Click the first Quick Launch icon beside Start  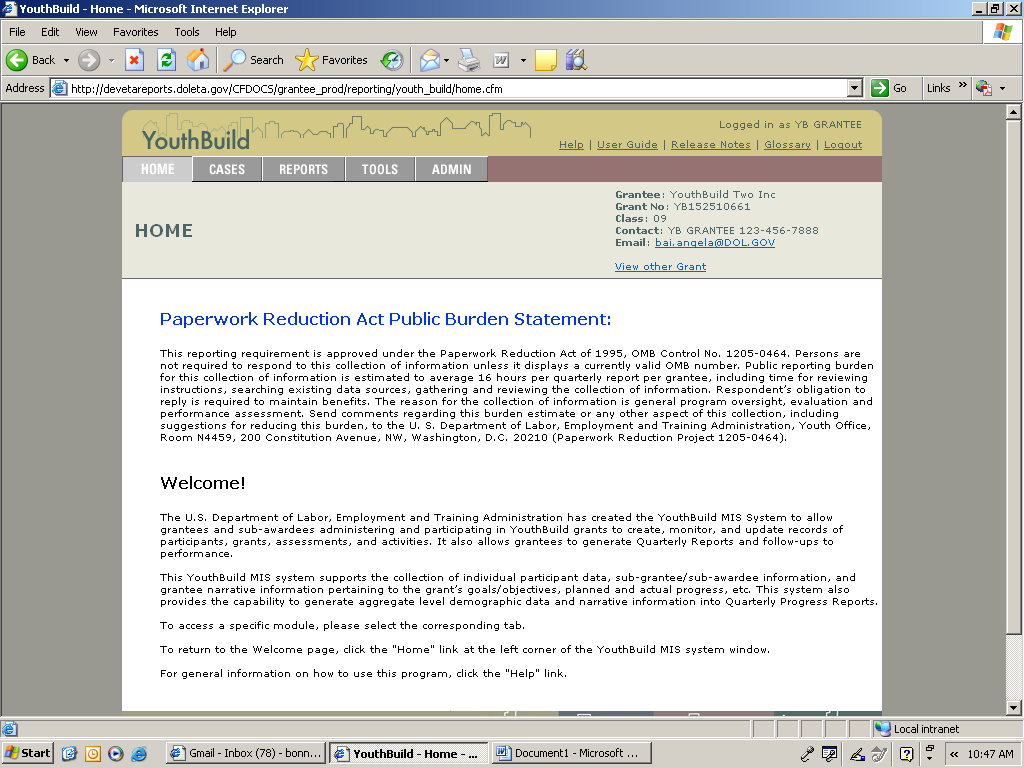69,754
